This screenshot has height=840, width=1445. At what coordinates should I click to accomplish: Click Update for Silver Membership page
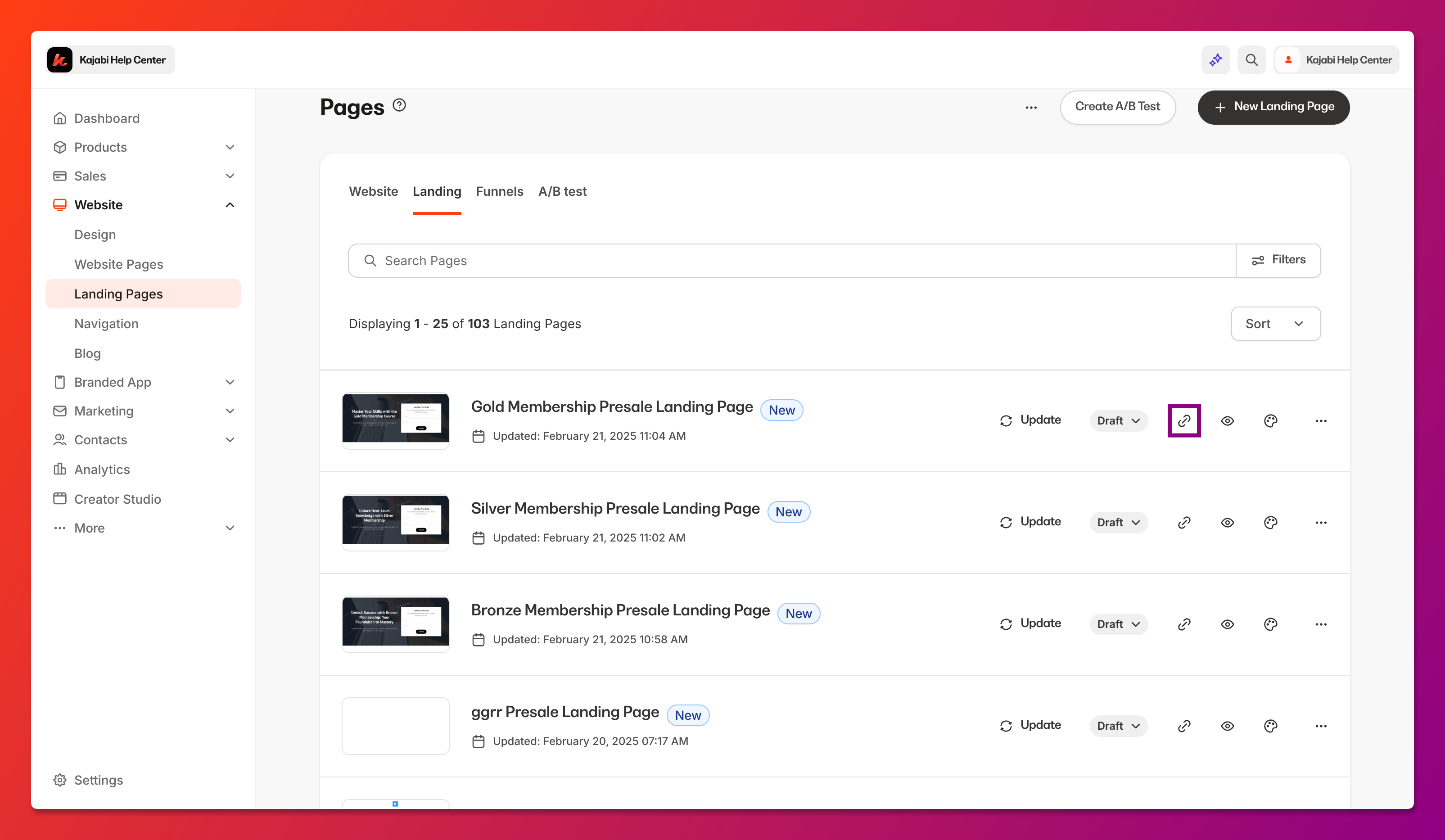(1030, 522)
